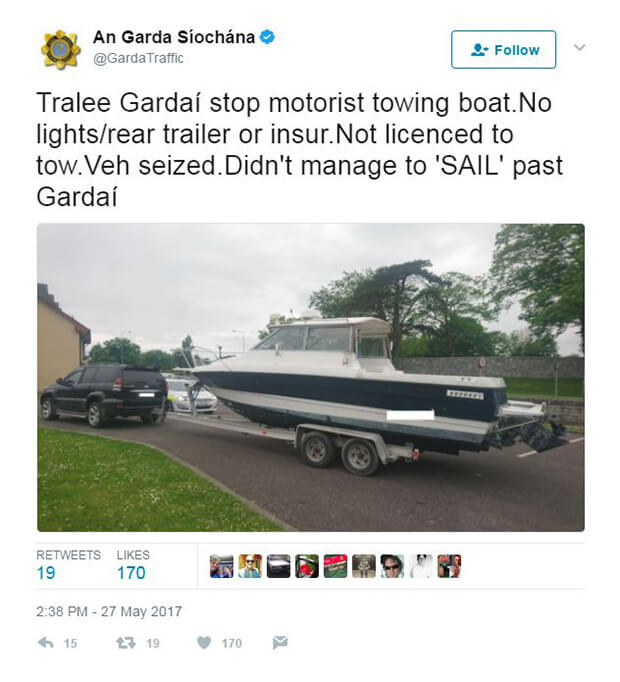Reply to the tweet using arrow icon

point(46,642)
